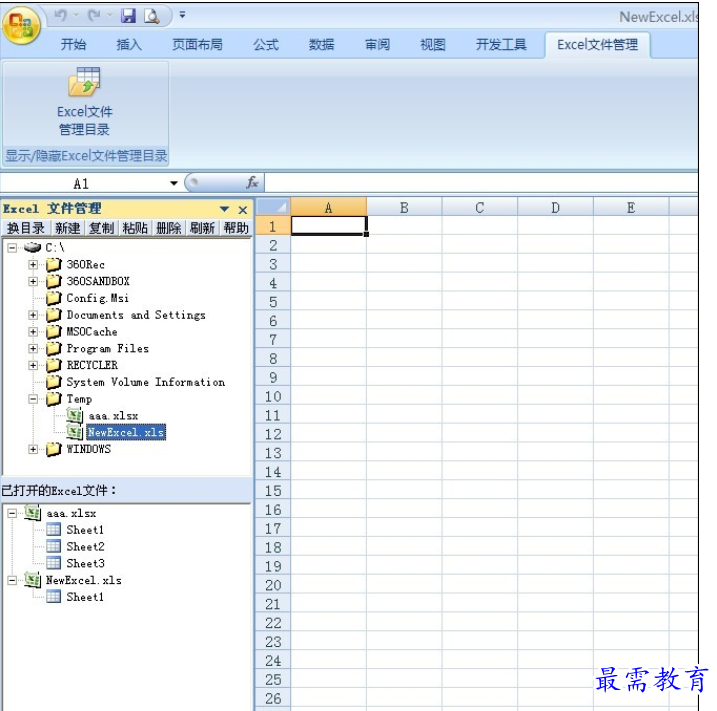Screen dimensions: 717x711
Task: Click the 刷新 button
Action: [x=203, y=228]
